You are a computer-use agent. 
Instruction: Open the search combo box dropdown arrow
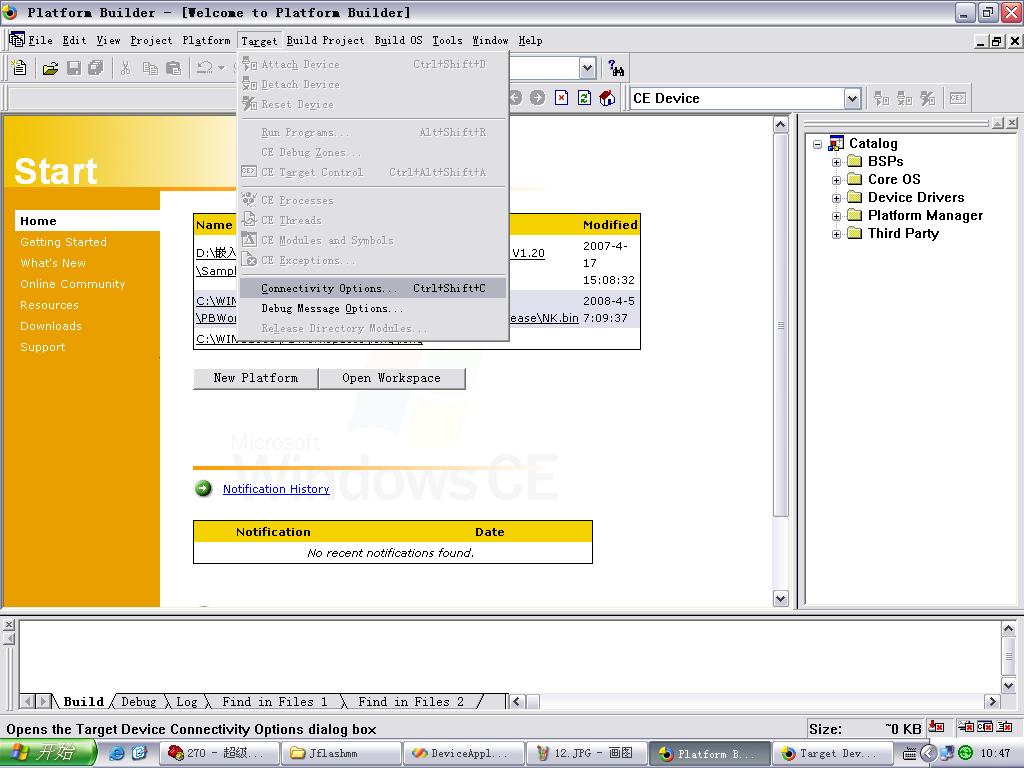click(x=587, y=68)
